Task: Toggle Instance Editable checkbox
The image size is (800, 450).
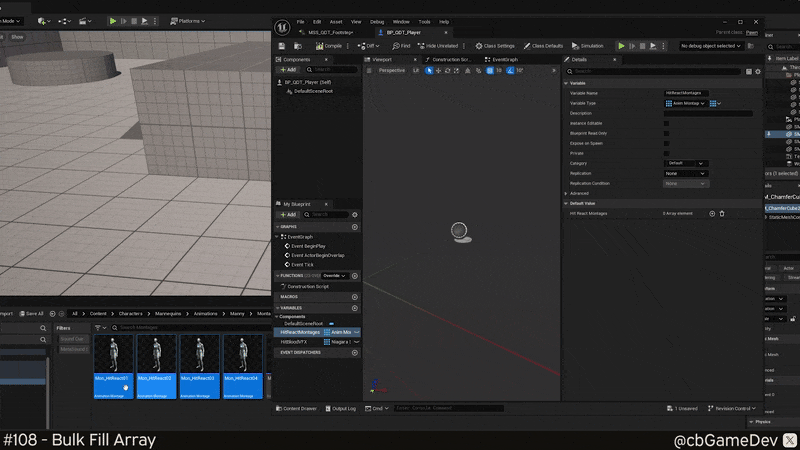Action: [667, 123]
